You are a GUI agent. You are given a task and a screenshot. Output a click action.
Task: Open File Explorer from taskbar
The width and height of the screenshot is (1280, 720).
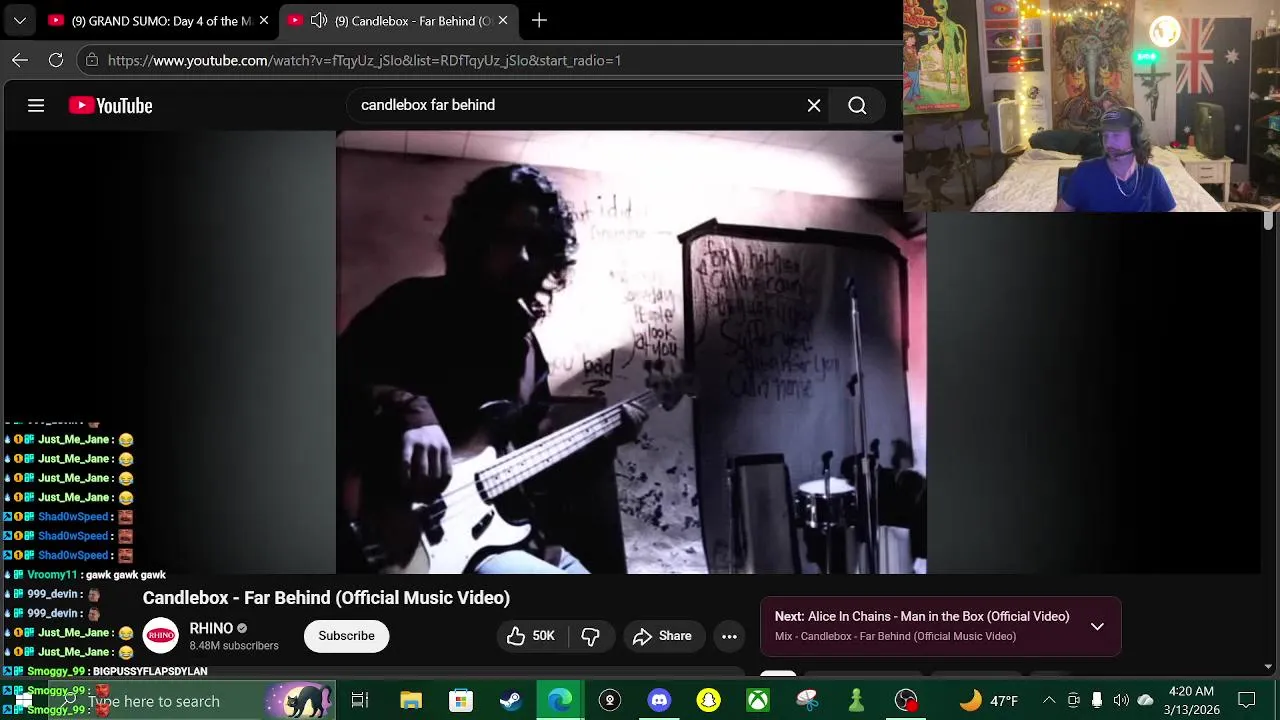click(411, 701)
